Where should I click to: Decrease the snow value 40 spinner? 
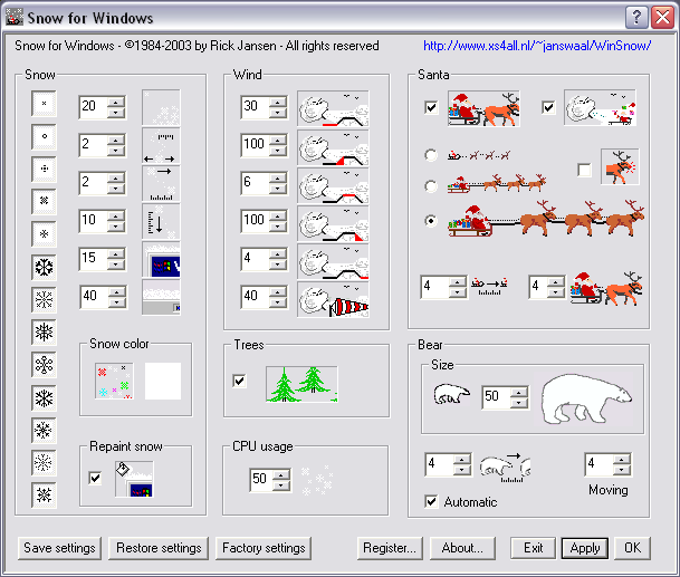(x=116, y=303)
